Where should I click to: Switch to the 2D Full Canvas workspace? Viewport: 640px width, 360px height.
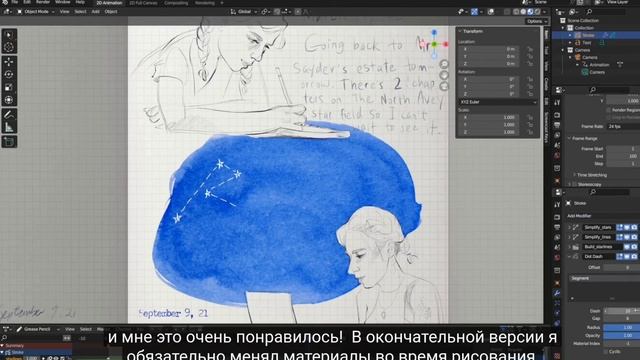143,3
